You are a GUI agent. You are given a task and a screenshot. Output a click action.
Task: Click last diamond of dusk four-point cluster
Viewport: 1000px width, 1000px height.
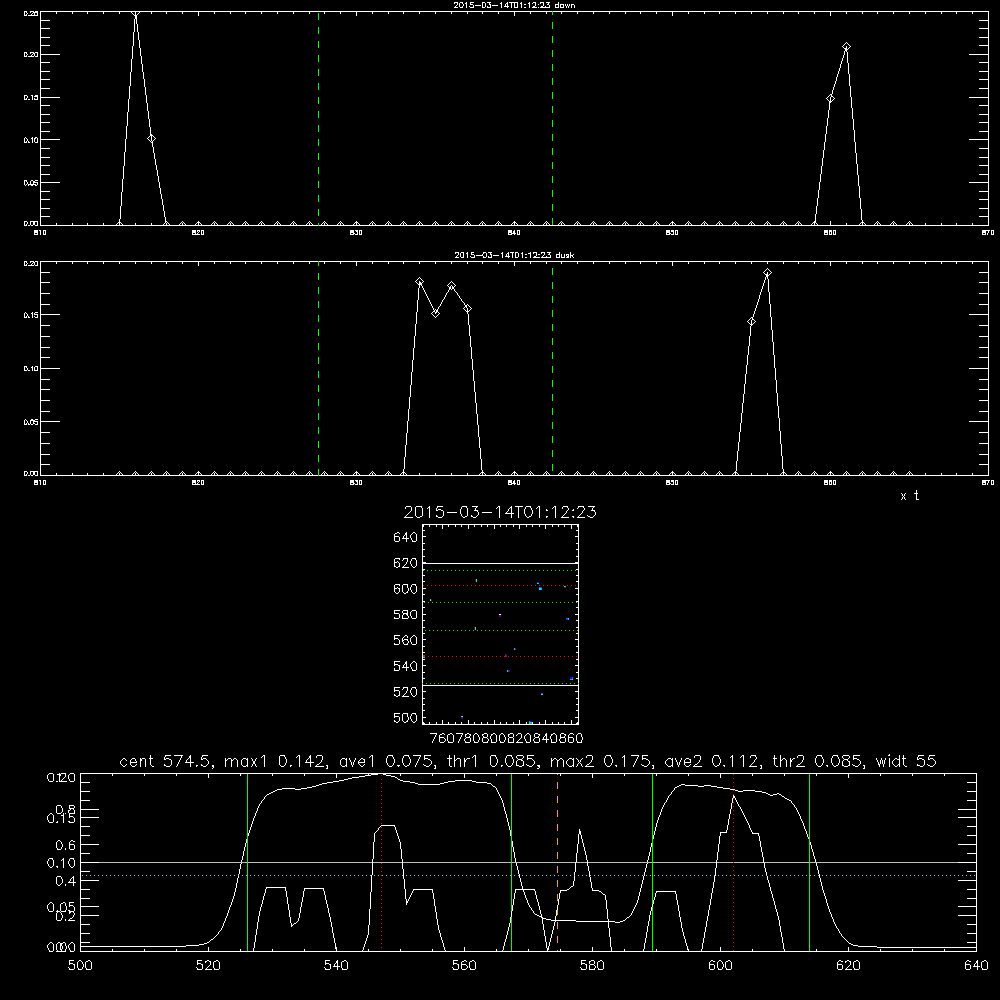pos(467,309)
